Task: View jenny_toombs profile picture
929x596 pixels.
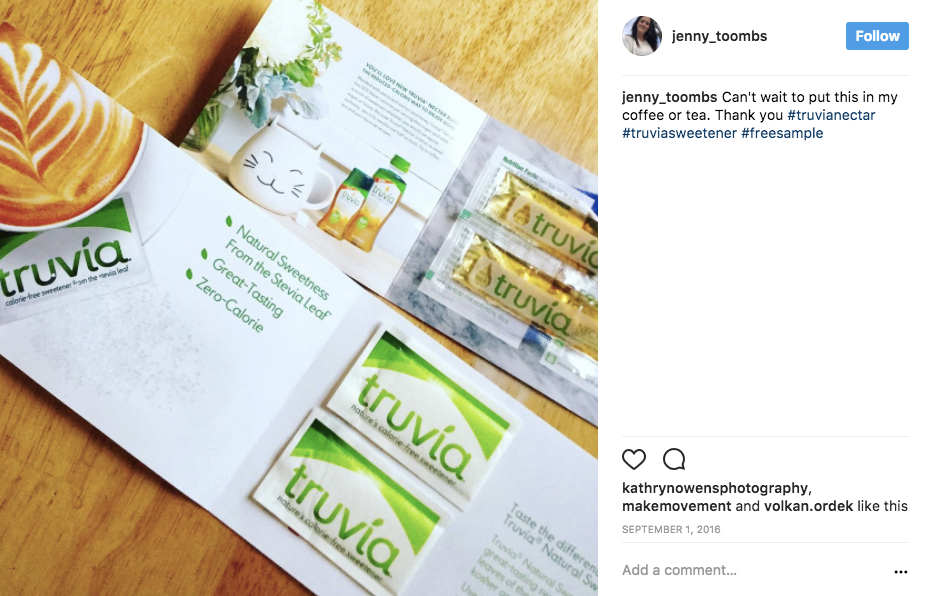Action: 642,36
